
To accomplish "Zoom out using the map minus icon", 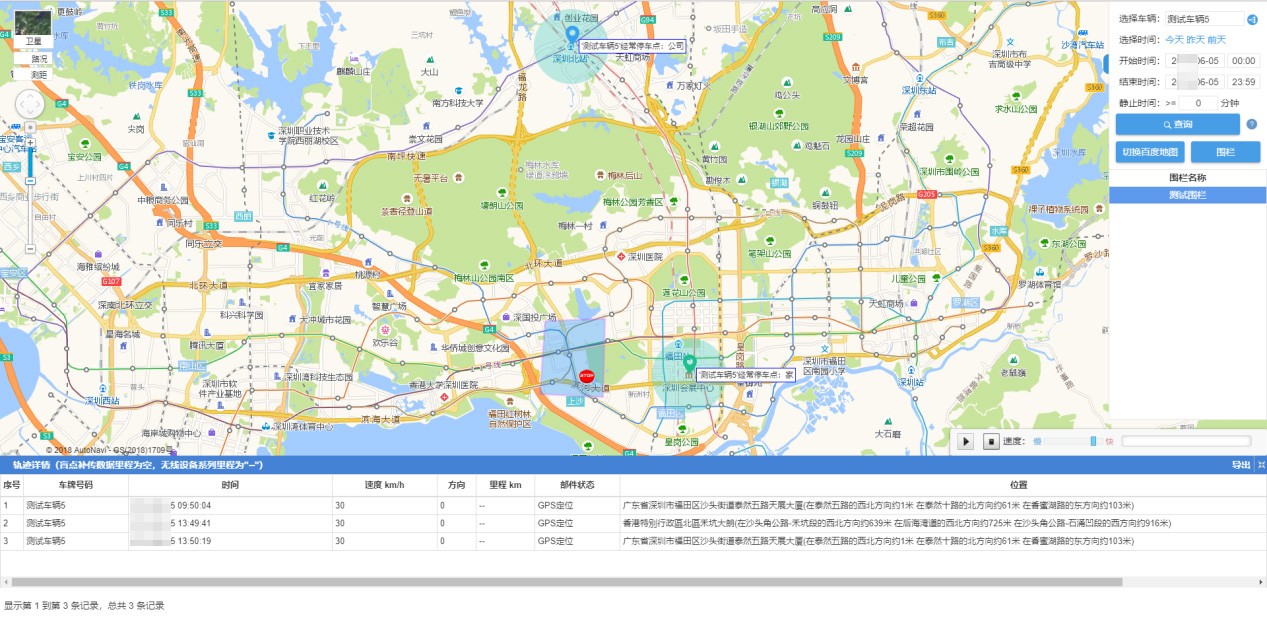I will (30, 181).
